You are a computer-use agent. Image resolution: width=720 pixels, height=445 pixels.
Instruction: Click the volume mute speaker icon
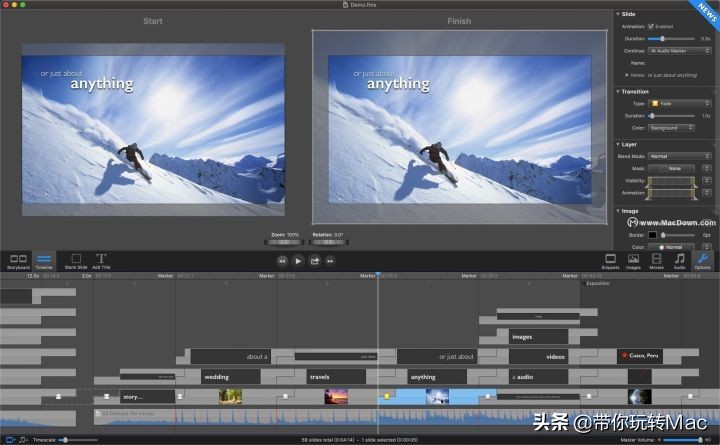(660, 440)
